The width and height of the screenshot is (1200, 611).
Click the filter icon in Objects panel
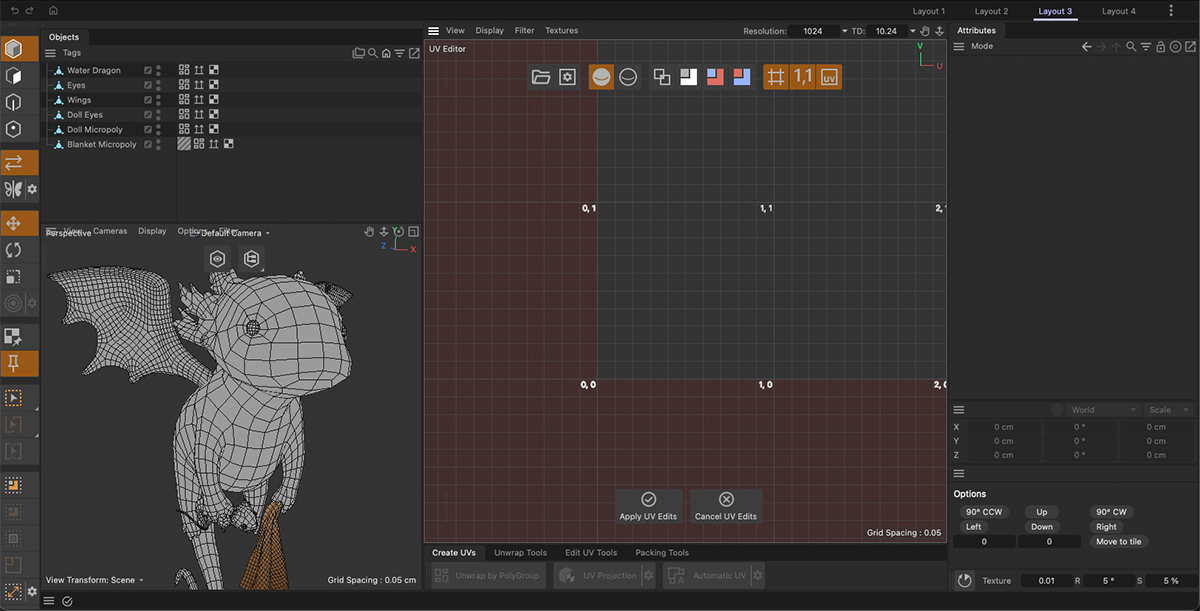399,53
